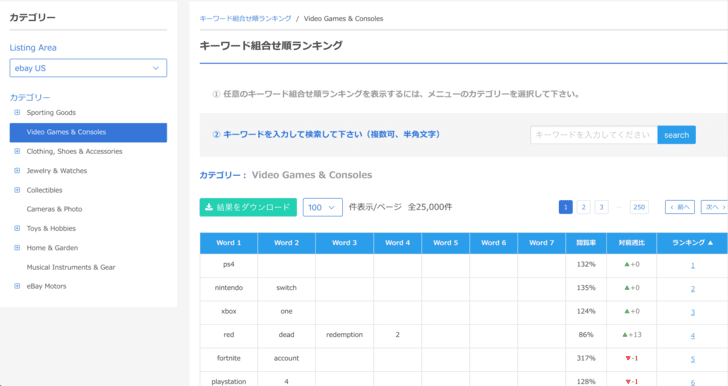Screen dimensions: 728x386
Task: Expand Clothing, Shoes & Accessories plus icon
Action: (17, 151)
